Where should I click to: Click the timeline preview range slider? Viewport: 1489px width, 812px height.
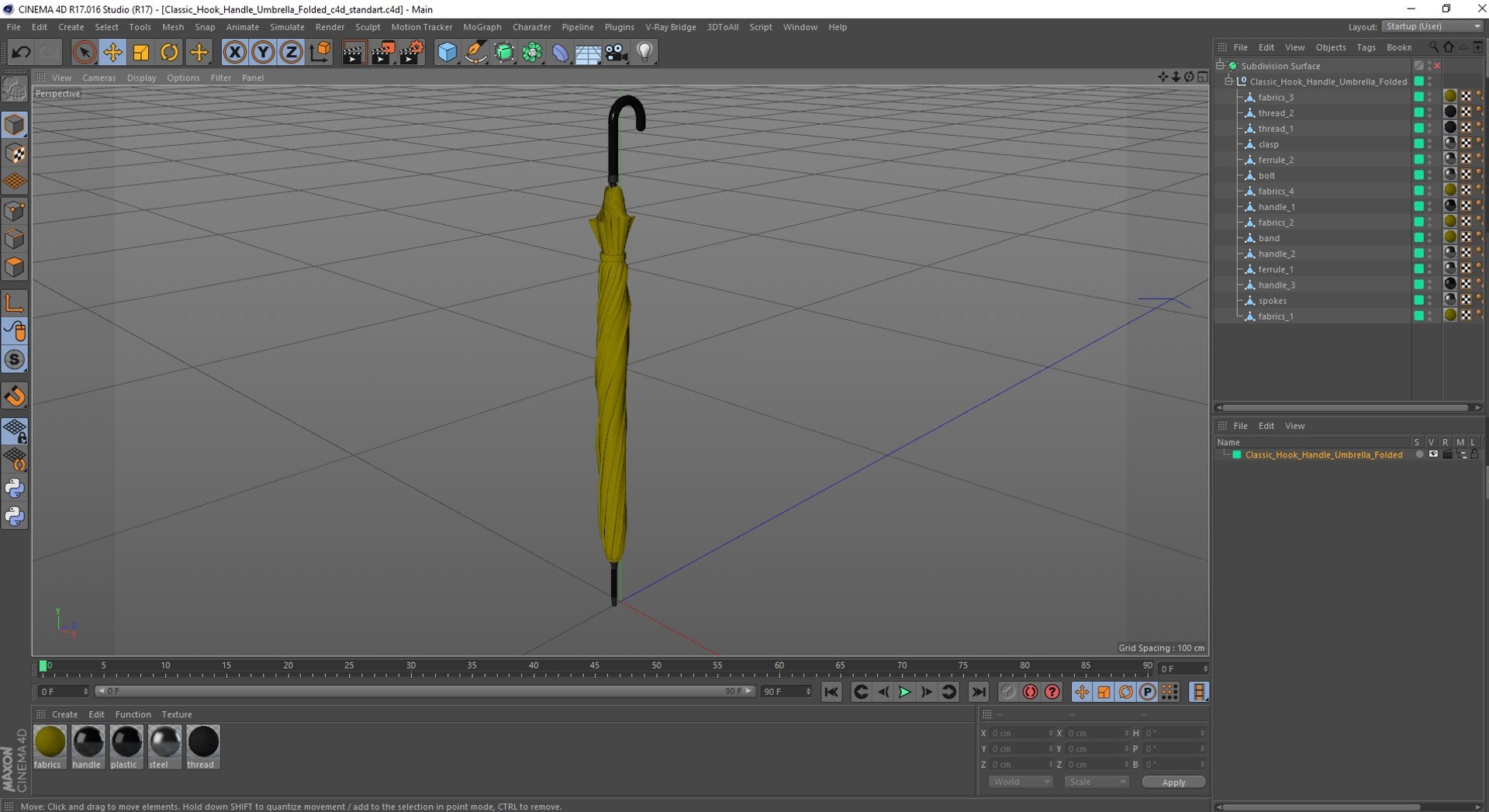(x=424, y=691)
